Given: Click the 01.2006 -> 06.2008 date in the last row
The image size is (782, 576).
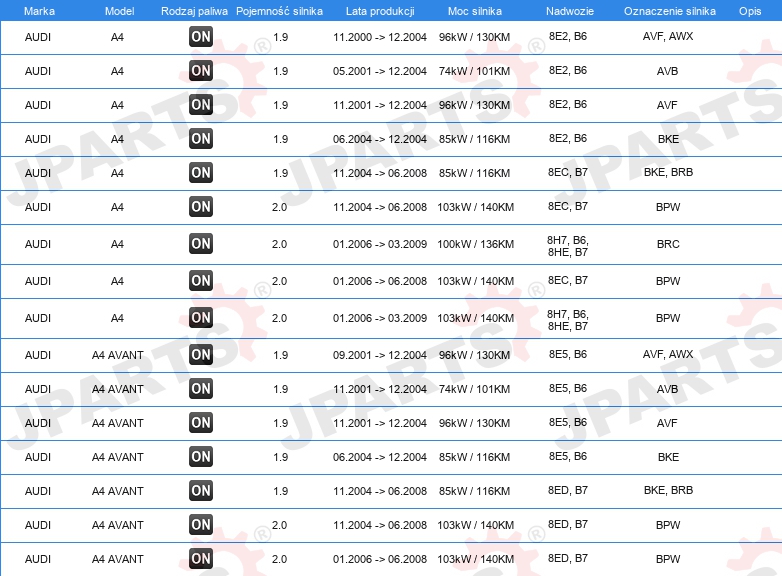Looking at the screenshot, I should [x=380, y=559].
